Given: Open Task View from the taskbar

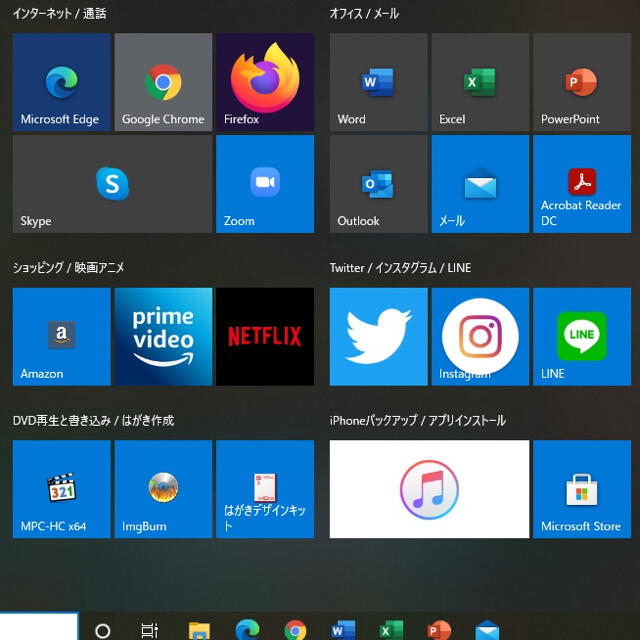Looking at the screenshot, I should click(x=149, y=631).
